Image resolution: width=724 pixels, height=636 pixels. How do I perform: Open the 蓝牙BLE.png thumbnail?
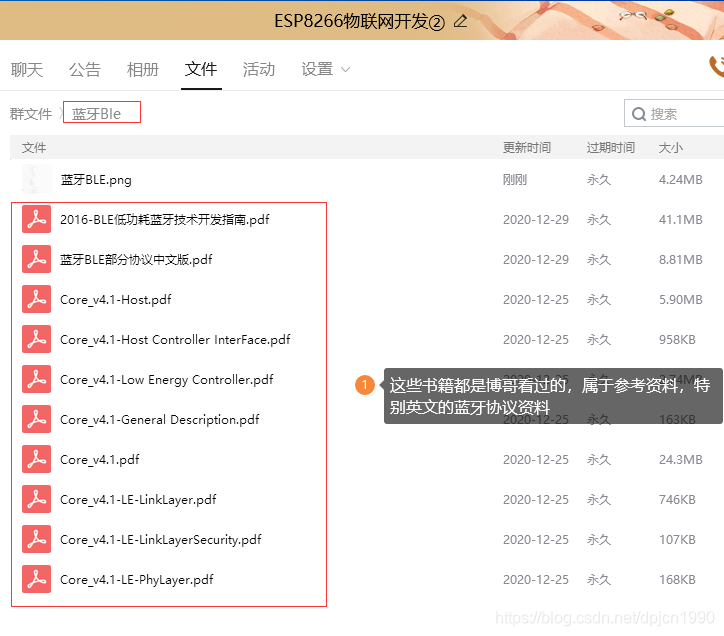pyautogui.click(x=36, y=179)
